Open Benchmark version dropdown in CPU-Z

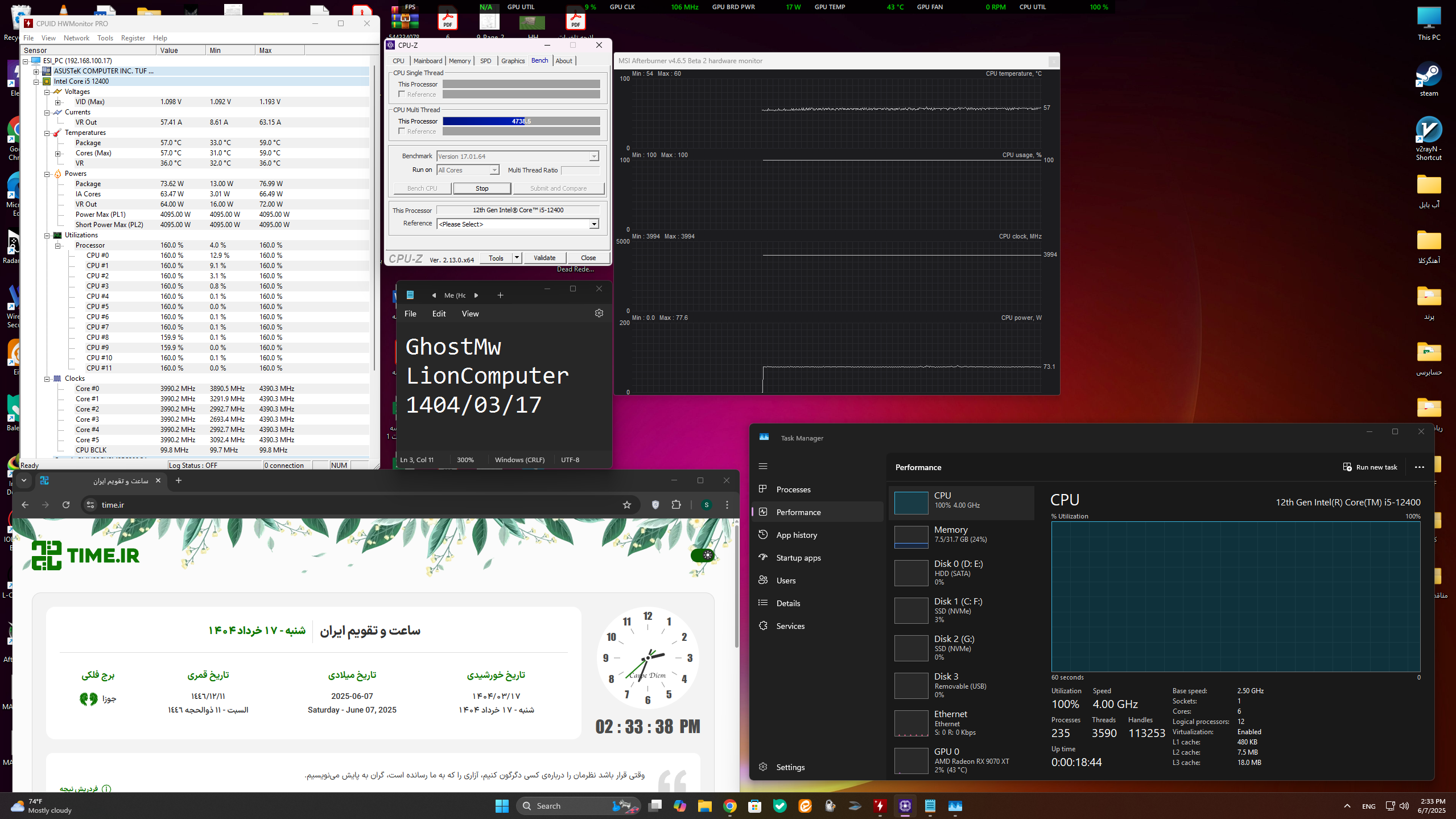pyautogui.click(x=593, y=157)
